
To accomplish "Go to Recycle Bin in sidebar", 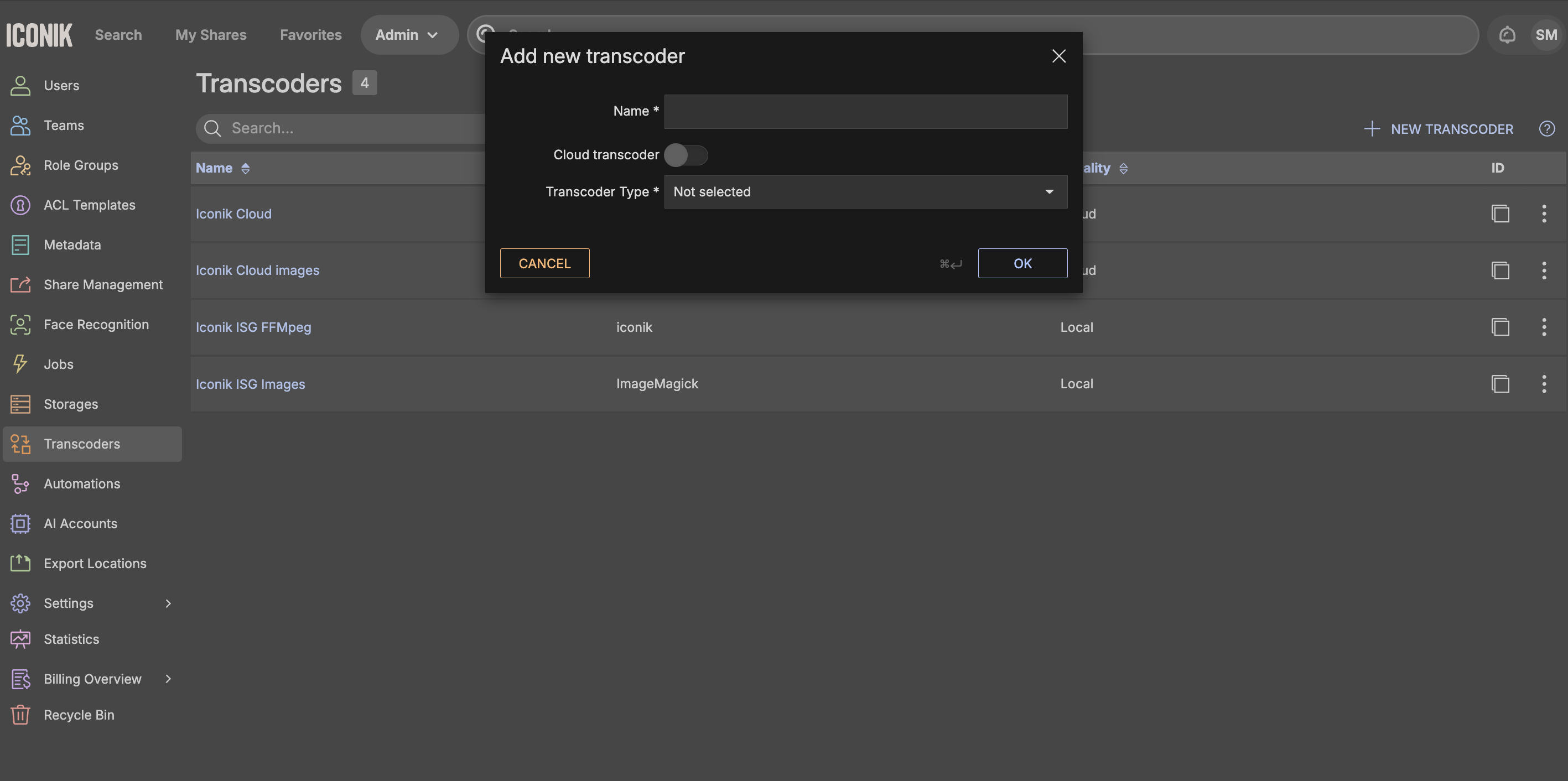I will tap(79, 715).
